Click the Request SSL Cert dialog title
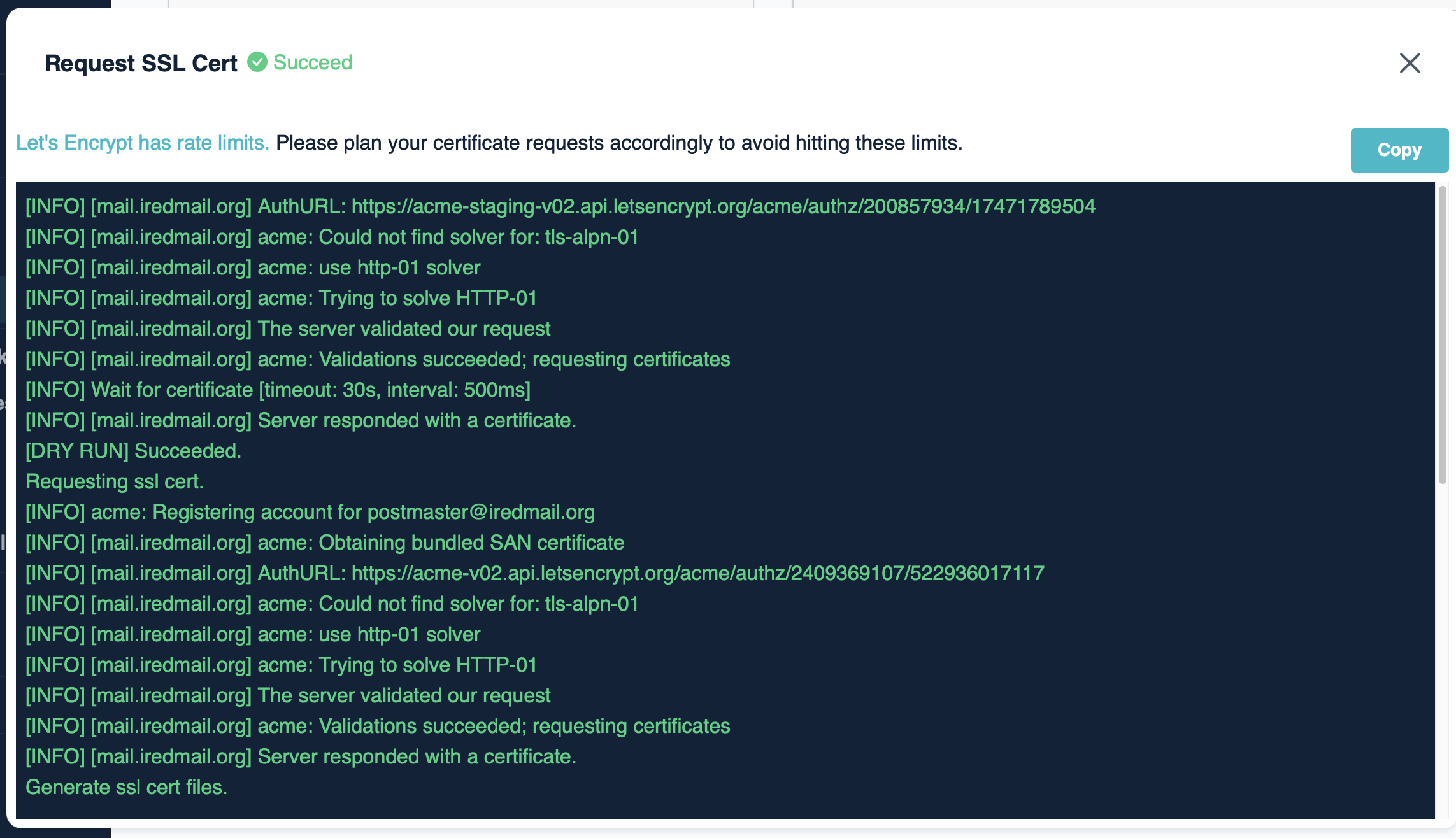The width and height of the screenshot is (1456, 838). coord(141,63)
